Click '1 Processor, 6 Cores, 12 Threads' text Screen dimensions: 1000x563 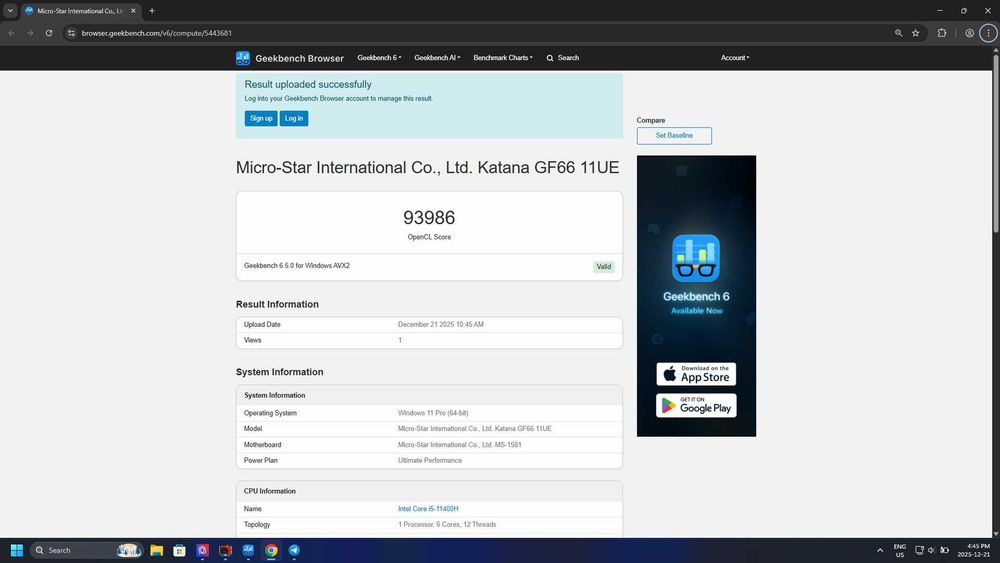447,525
